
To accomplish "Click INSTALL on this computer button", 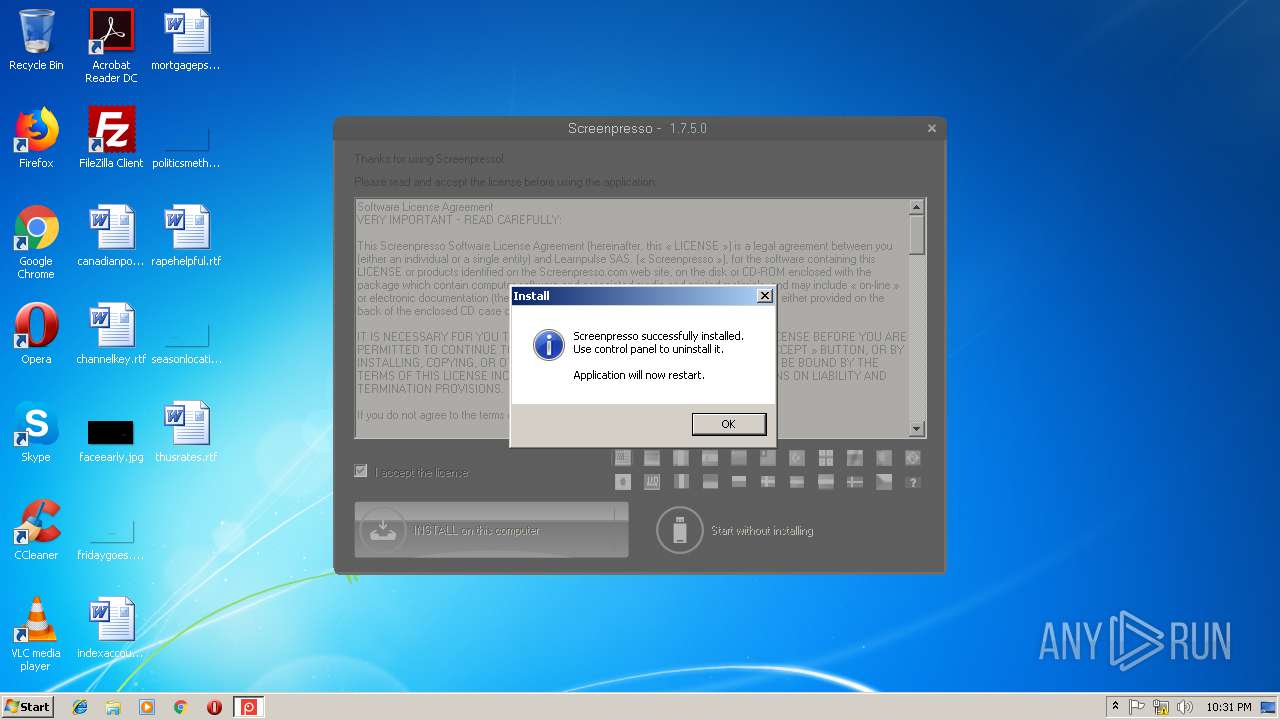I will (x=491, y=530).
